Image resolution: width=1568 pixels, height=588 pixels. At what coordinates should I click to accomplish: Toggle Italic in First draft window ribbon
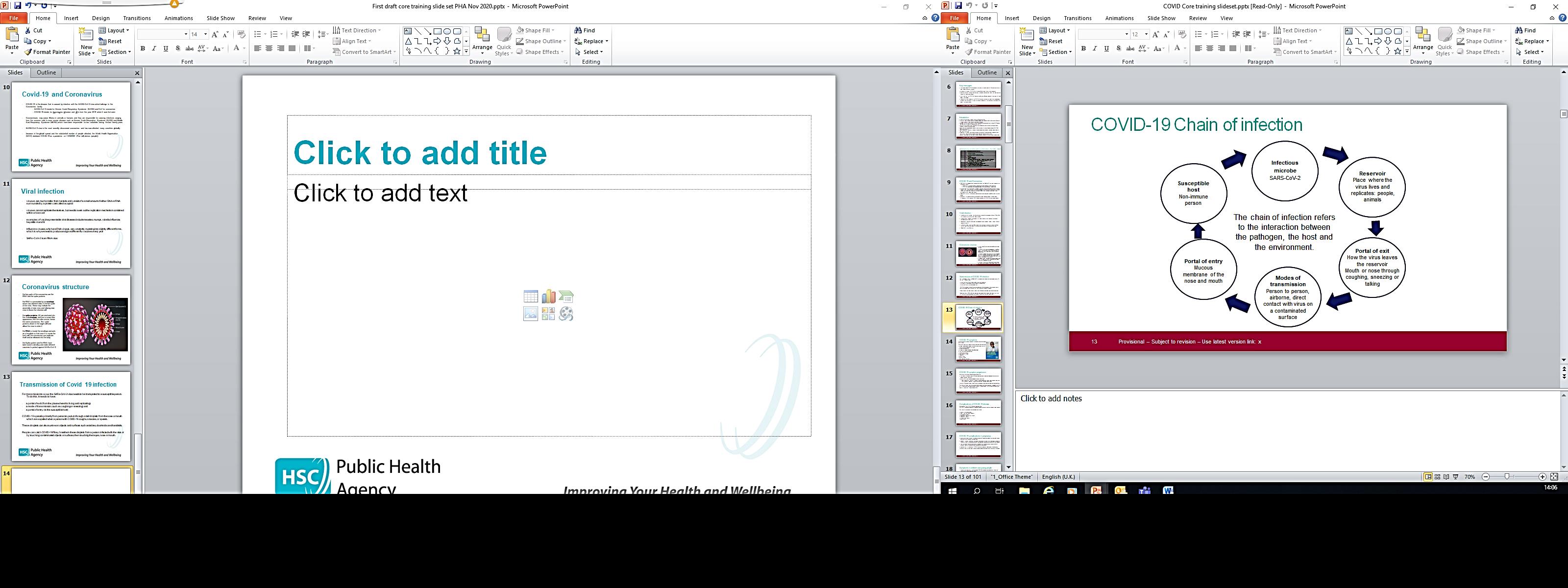pos(154,49)
